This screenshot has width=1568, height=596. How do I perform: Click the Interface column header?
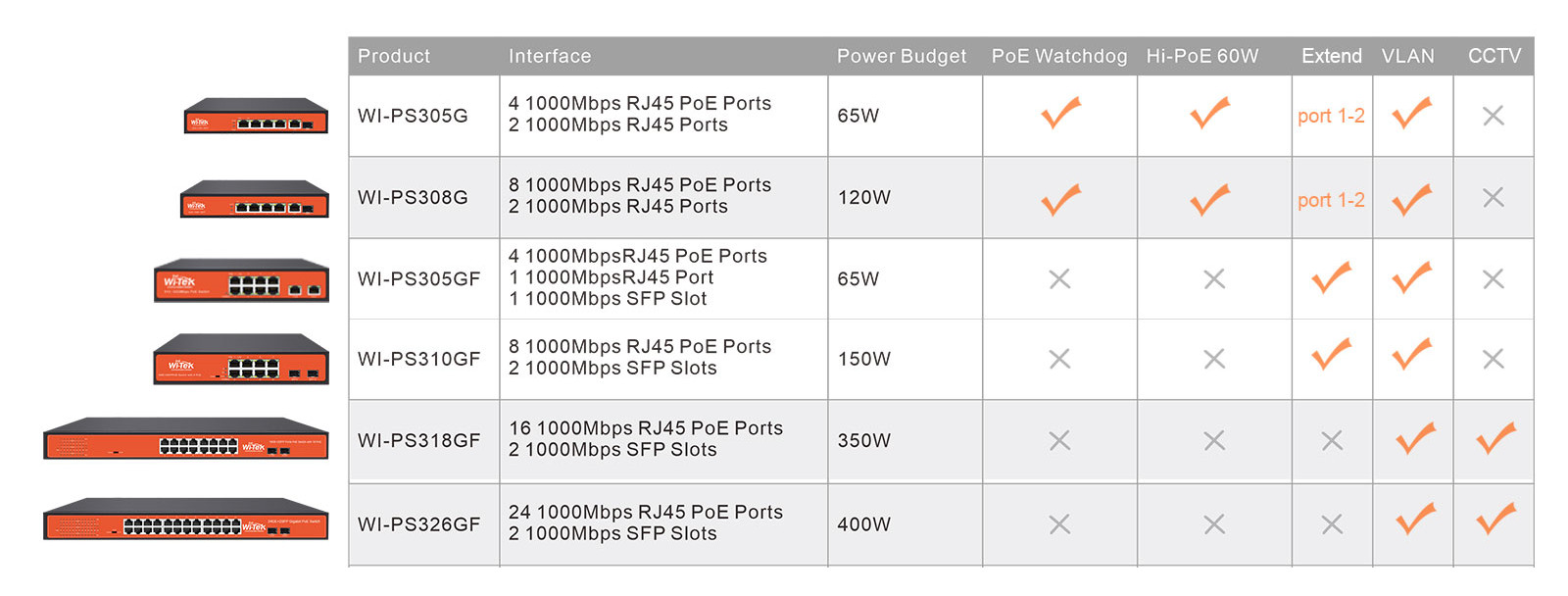click(x=550, y=56)
